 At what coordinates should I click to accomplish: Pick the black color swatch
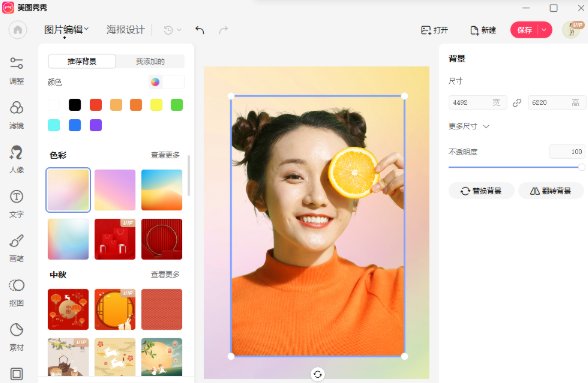(x=75, y=105)
